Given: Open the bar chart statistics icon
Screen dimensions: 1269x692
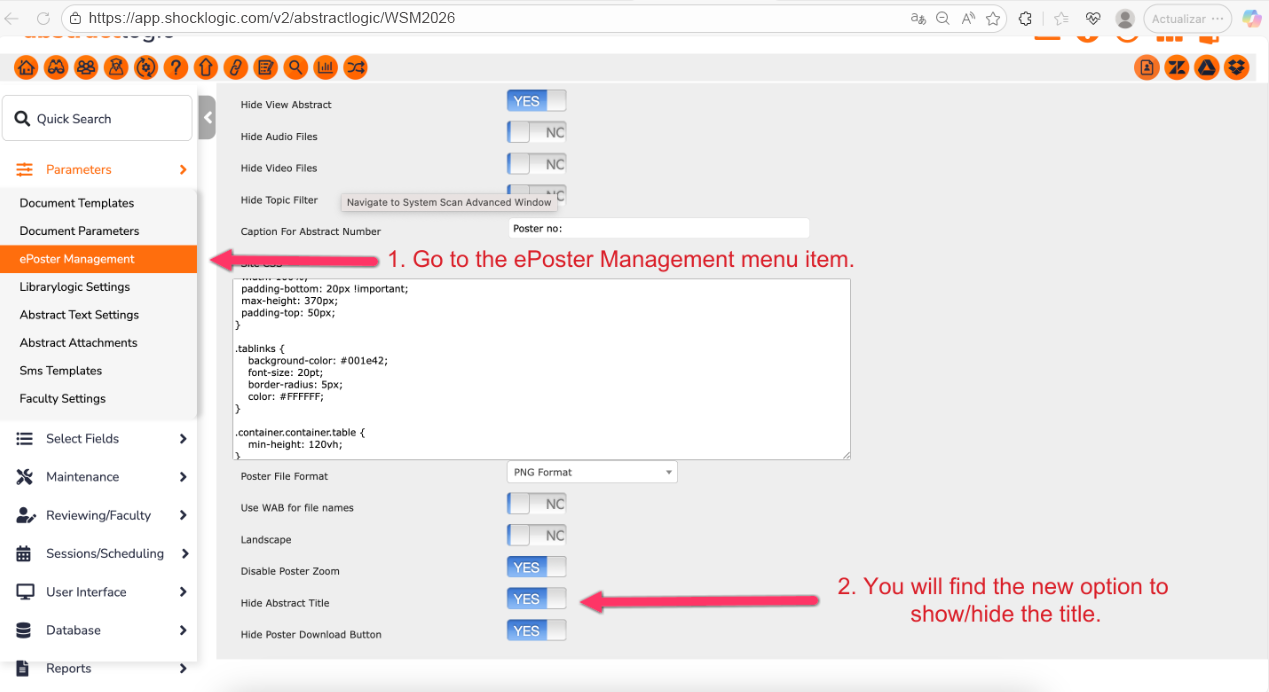Looking at the screenshot, I should click(325, 67).
